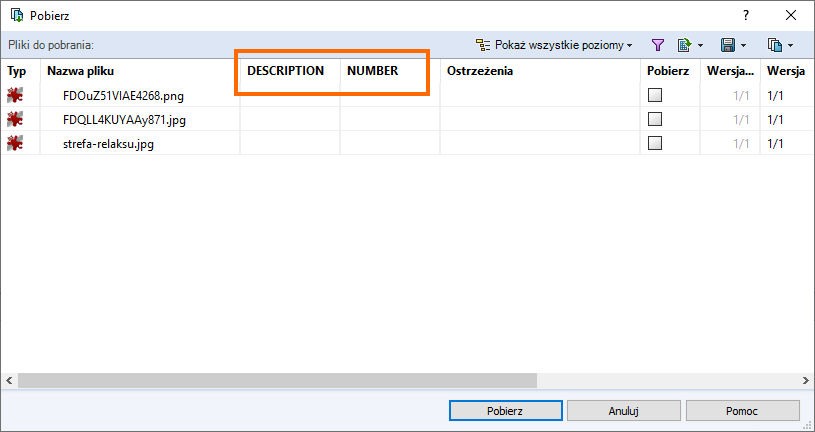Select the strefa-relaksu.jpg file name

coord(108,144)
